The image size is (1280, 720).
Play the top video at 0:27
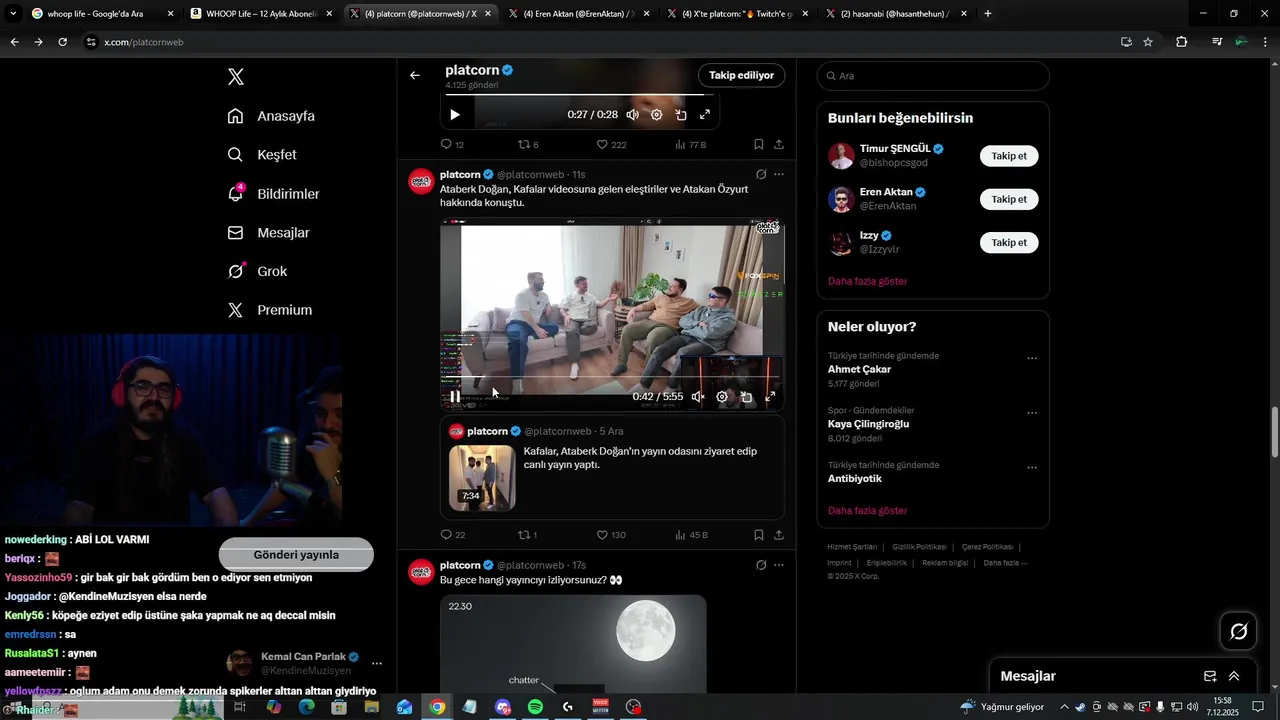pyautogui.click(x=455, y=115)
